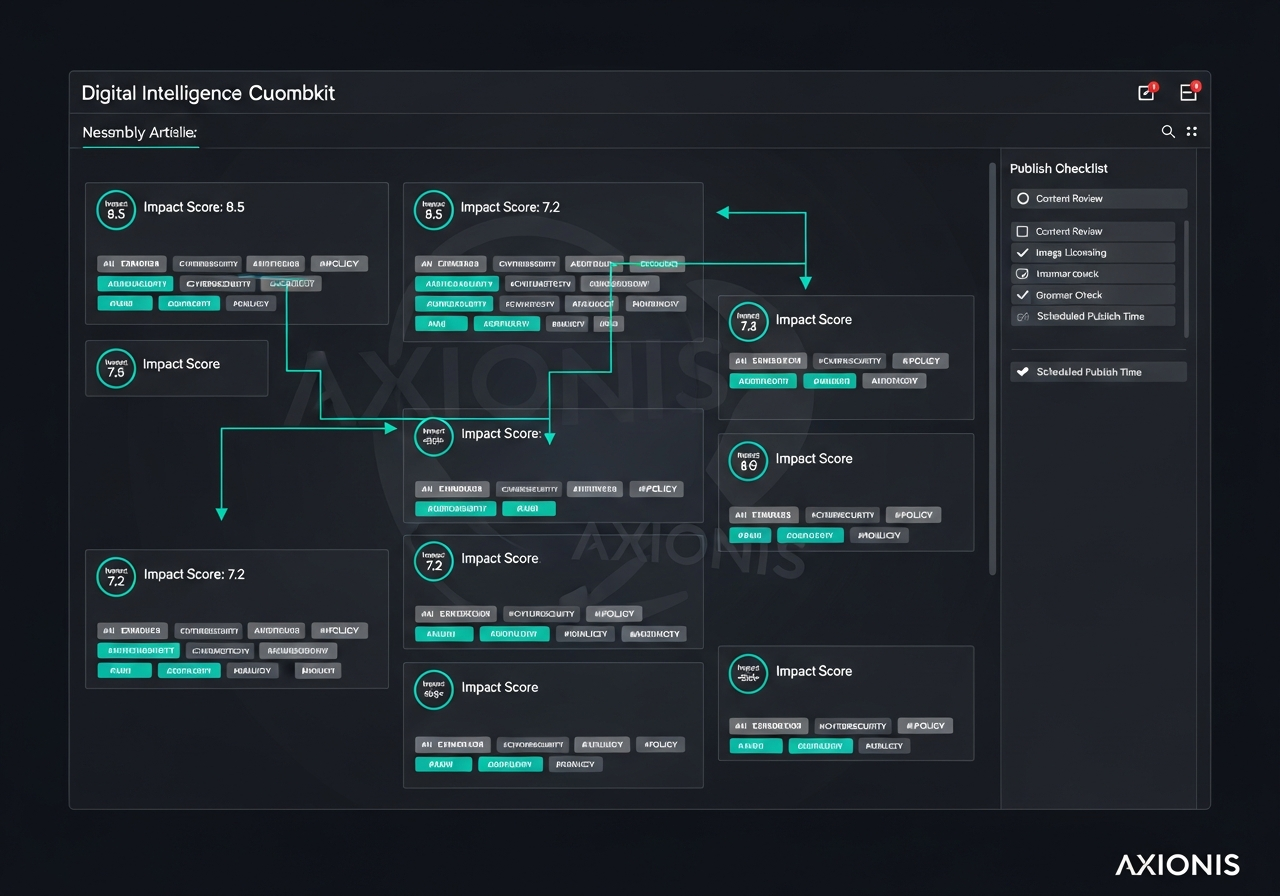Click the search icon above the checklist
Image resolution: width=1280 pixels, height=896 pixels.
1168,131
